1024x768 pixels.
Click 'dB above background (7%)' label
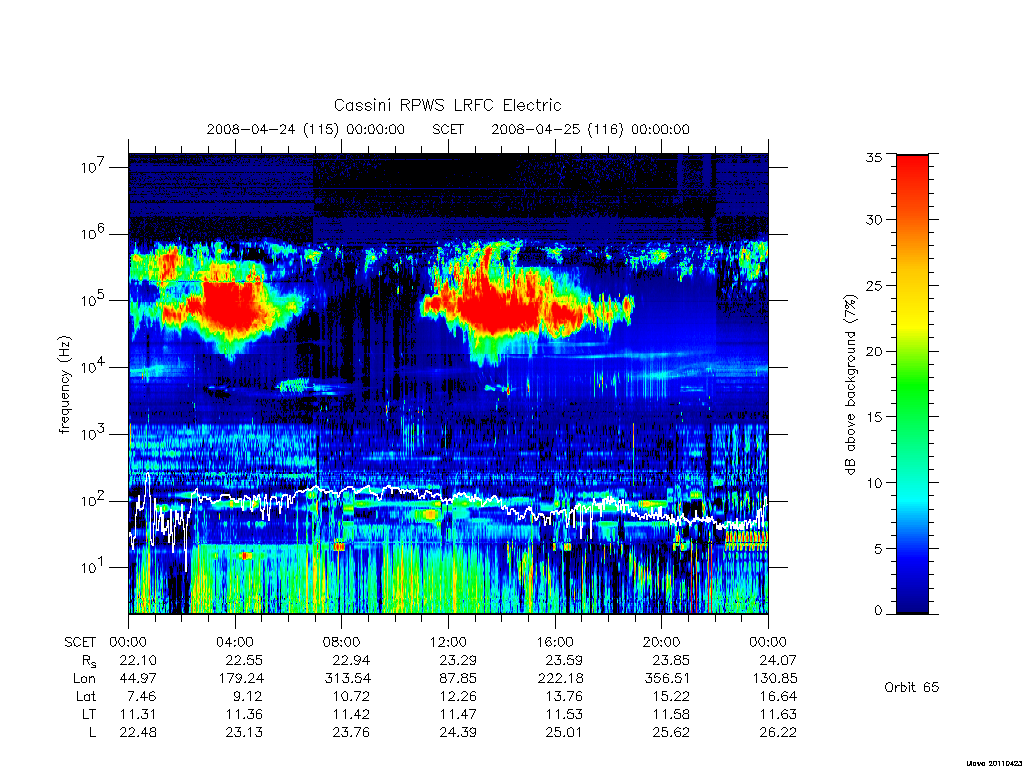click(850, 385)
